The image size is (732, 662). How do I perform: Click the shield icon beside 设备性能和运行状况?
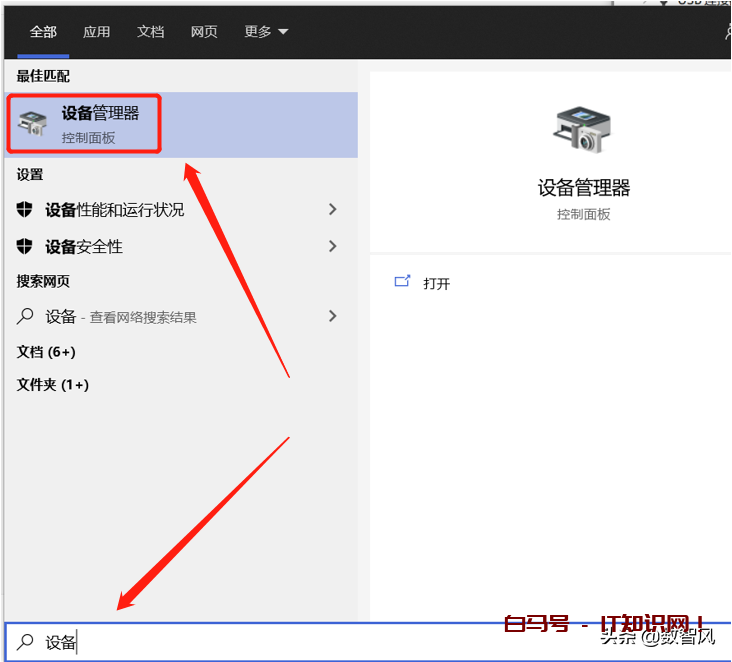(26, 209)
